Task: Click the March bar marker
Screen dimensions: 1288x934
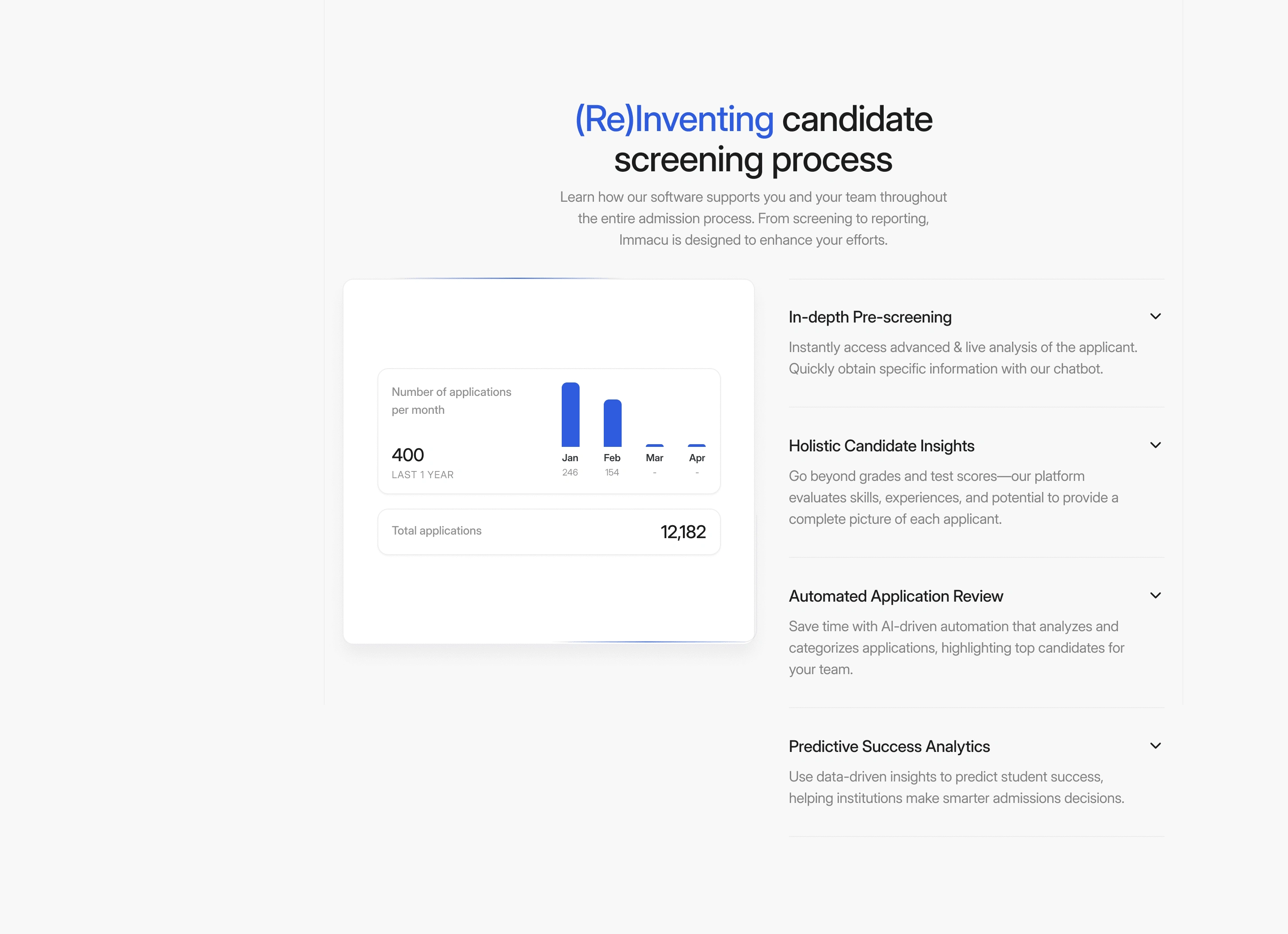Action: click(x=654, y=446)
